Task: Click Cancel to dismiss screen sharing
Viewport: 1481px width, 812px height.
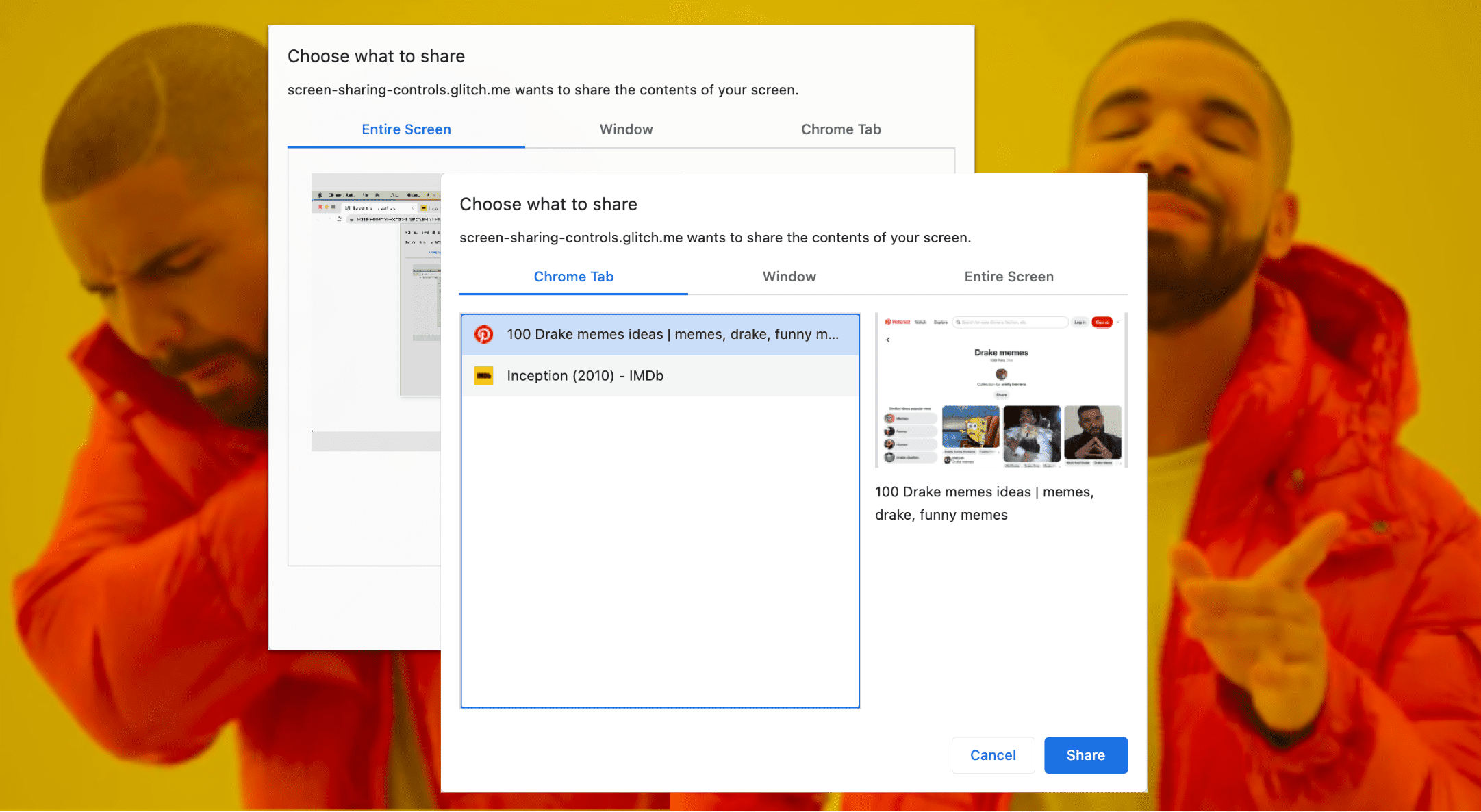Action: (x=992, y=755)
